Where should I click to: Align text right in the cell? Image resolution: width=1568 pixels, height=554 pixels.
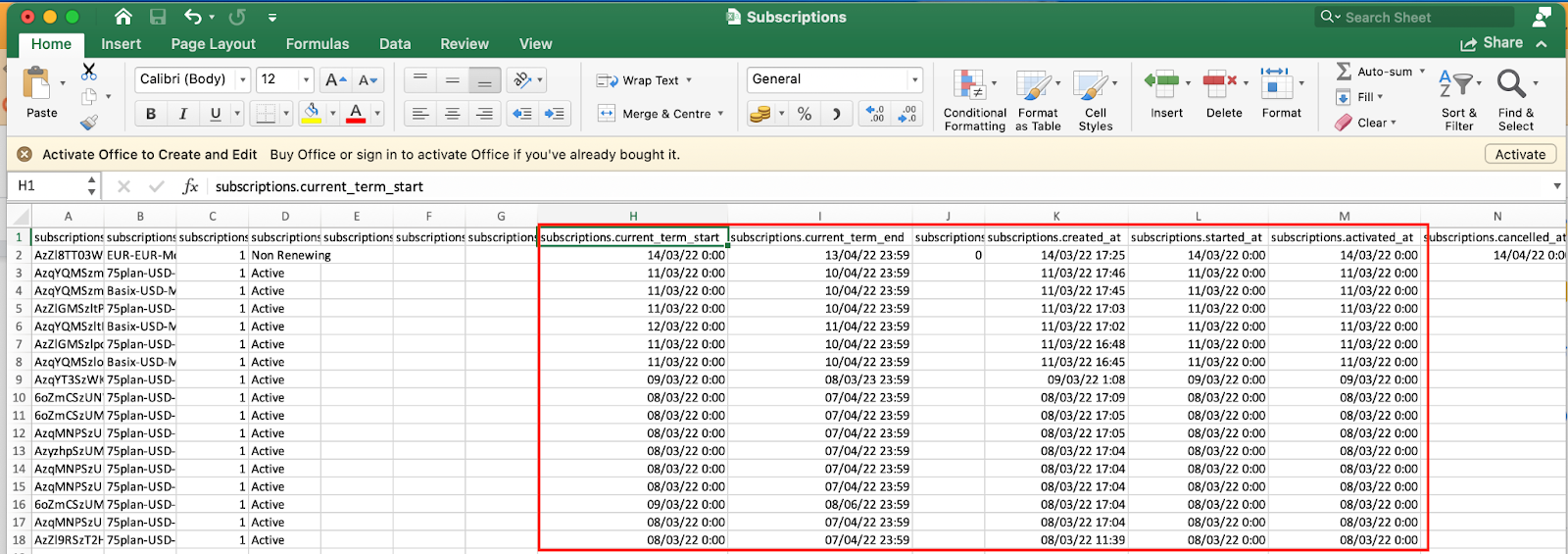pyautogui.click(x=484, y=114)
